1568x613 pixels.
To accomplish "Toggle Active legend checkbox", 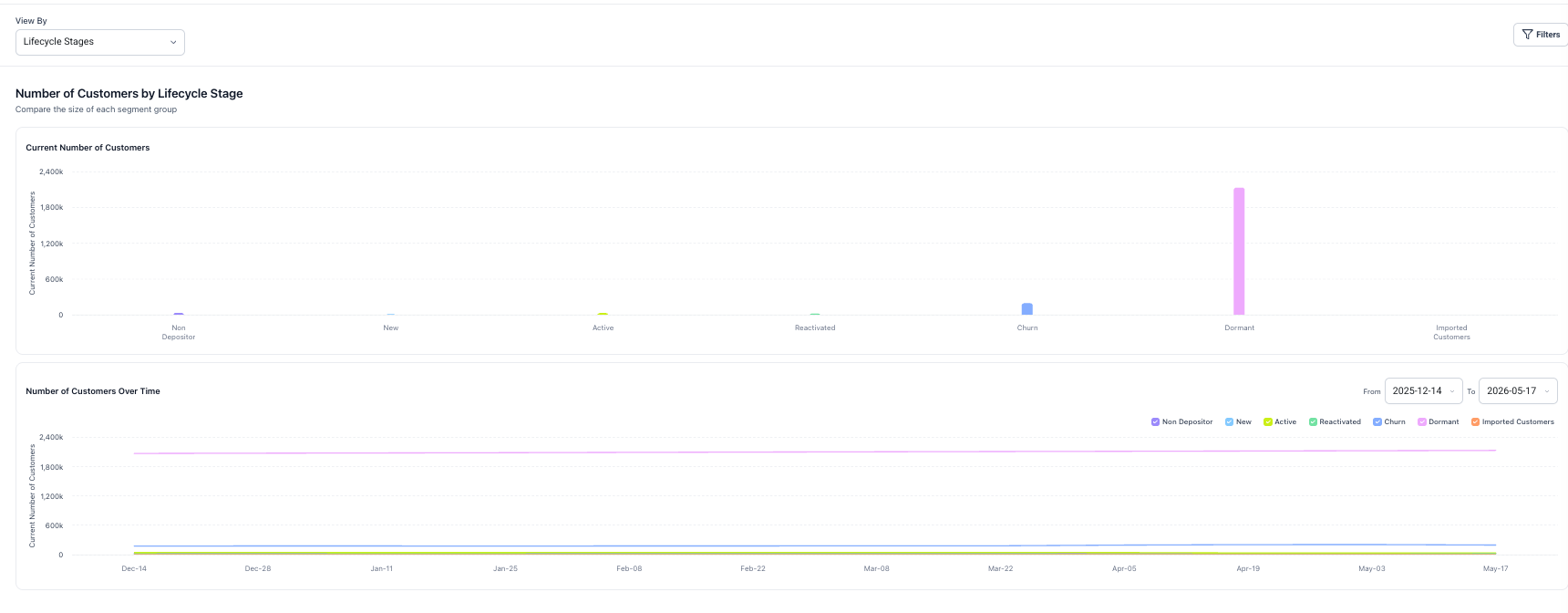I will [1267, 421].
